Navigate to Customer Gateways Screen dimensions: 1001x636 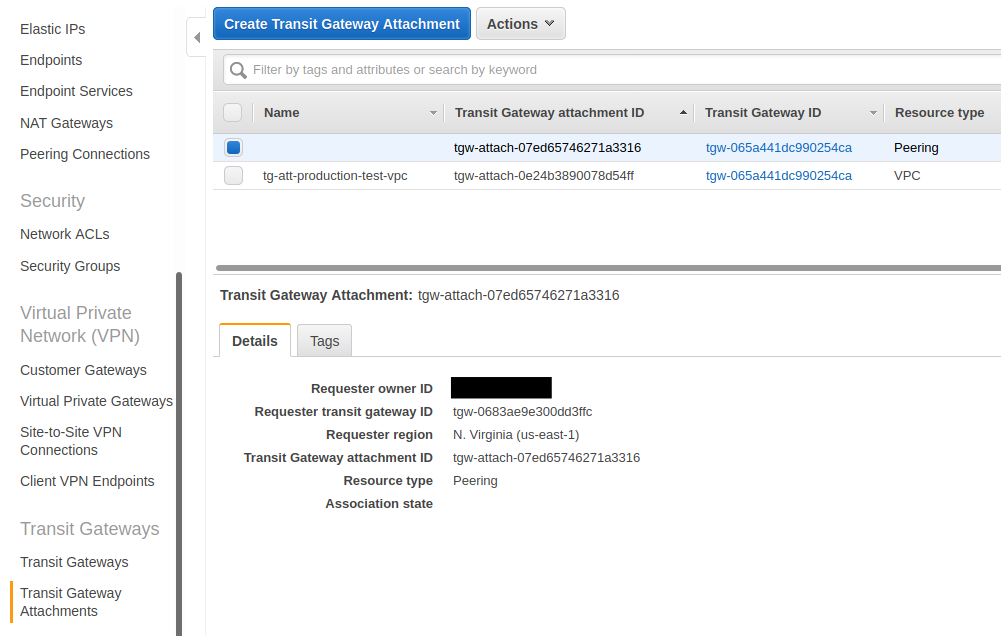(x=83, y=370)
